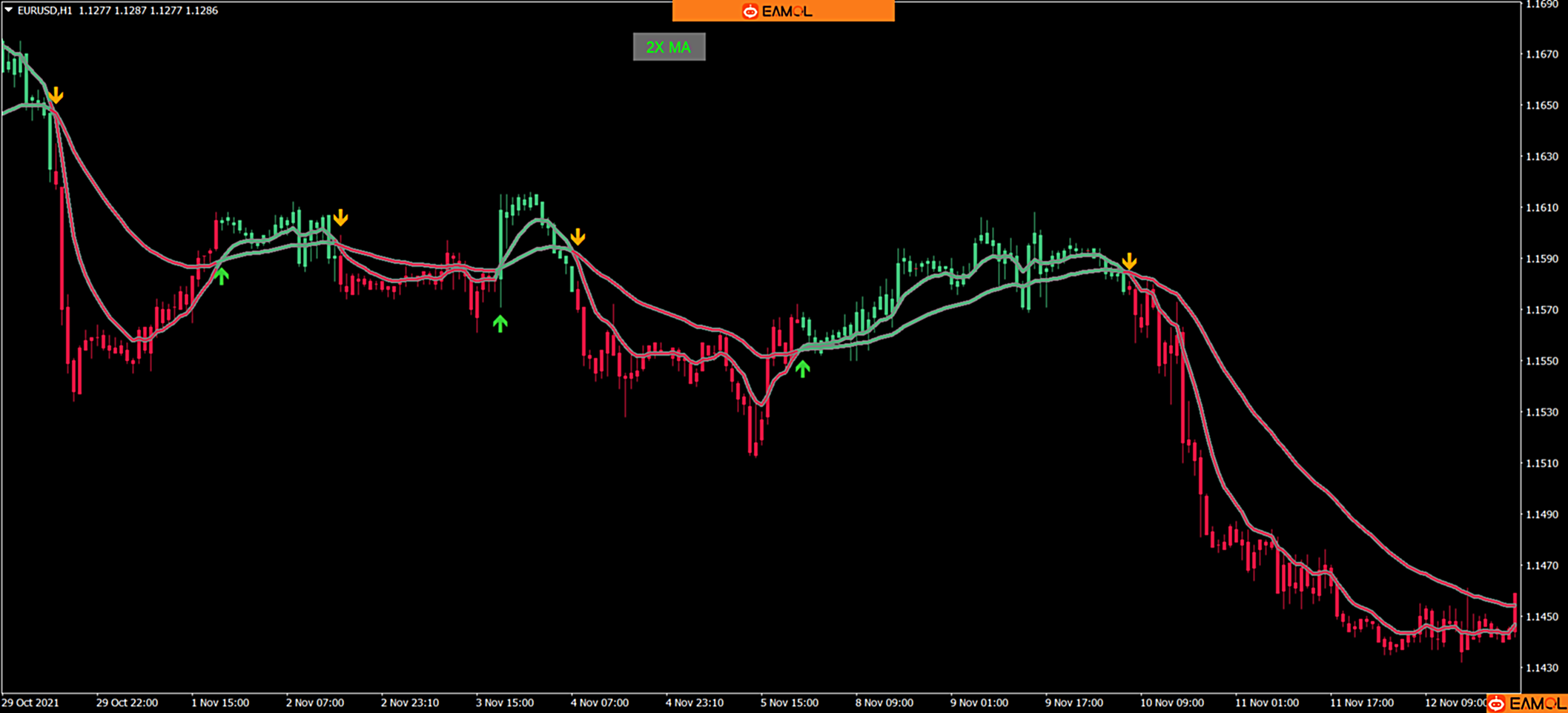Viewport: 1568px width, 713px height.
Task: Select the orange sell arrow near 2 Nov 07:00
Action: tap(340, 217)
